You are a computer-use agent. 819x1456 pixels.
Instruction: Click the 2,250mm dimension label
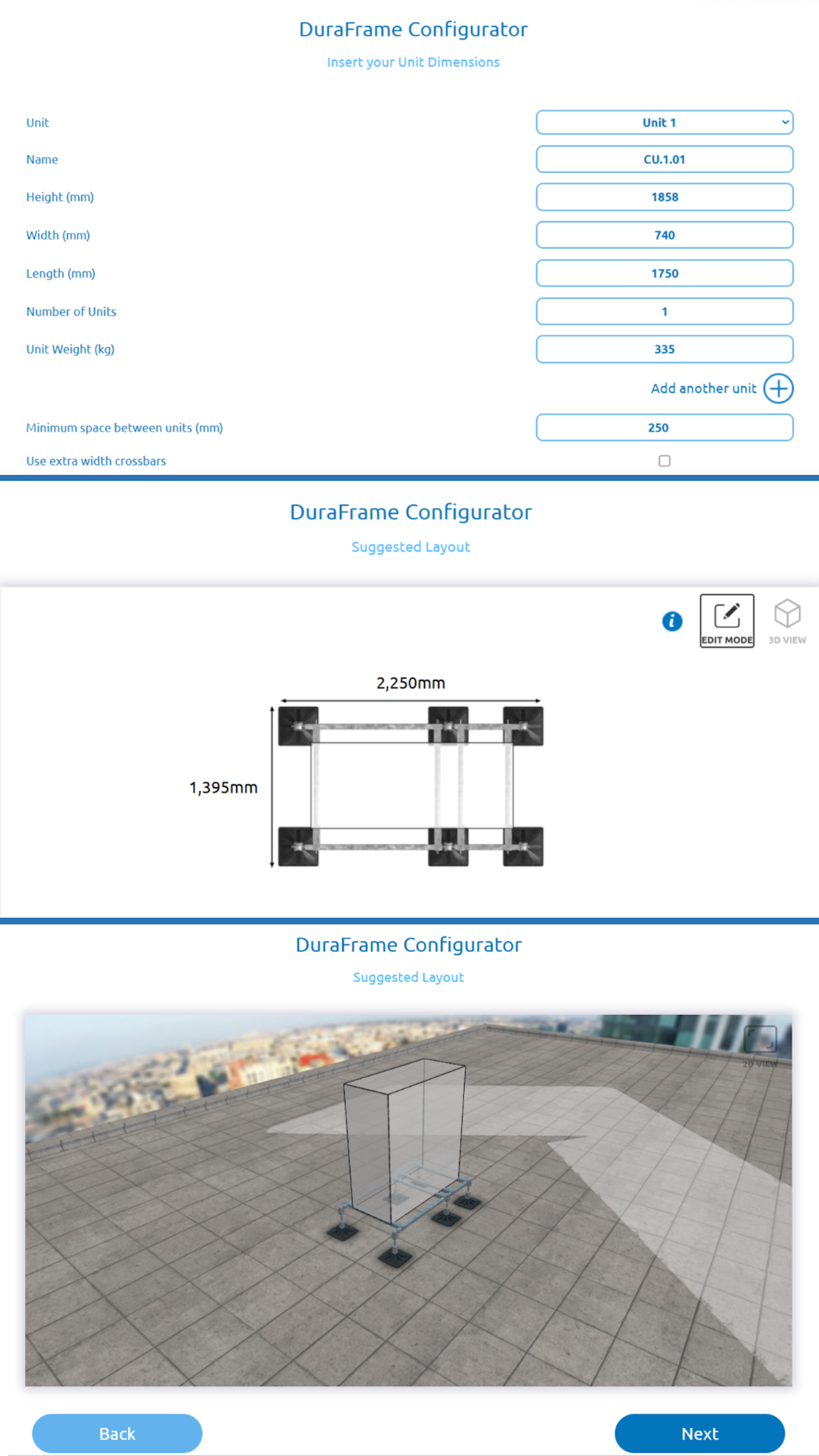(411, 683)
